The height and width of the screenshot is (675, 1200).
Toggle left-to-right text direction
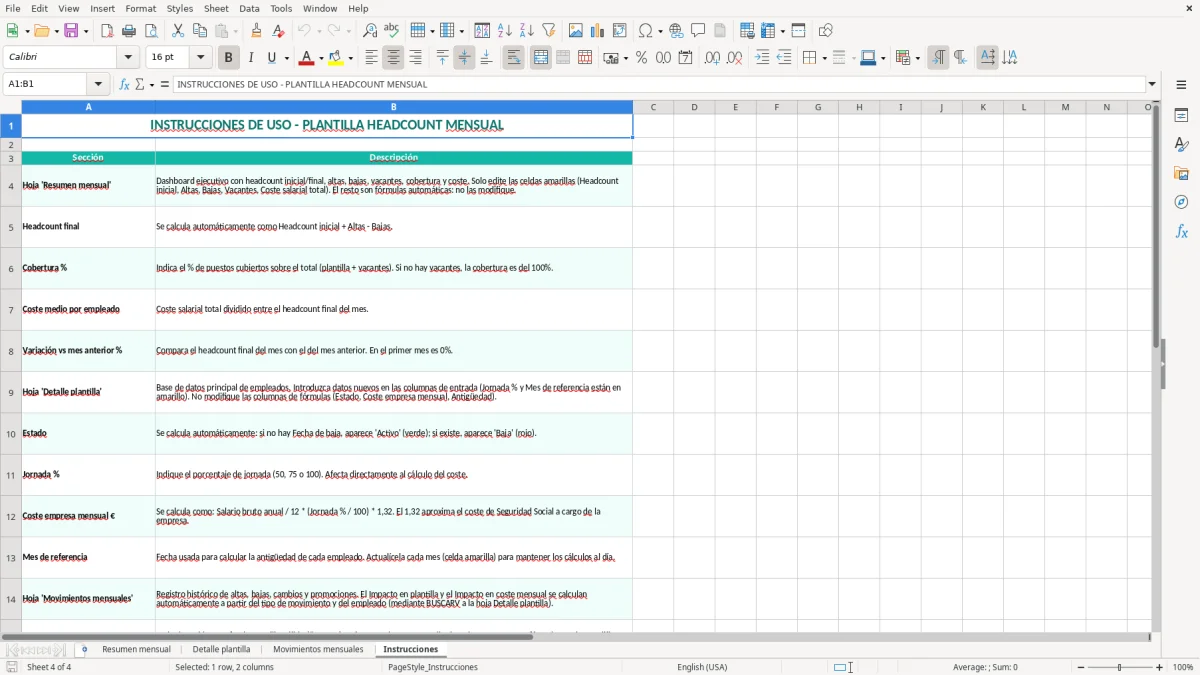click(938, 58)
